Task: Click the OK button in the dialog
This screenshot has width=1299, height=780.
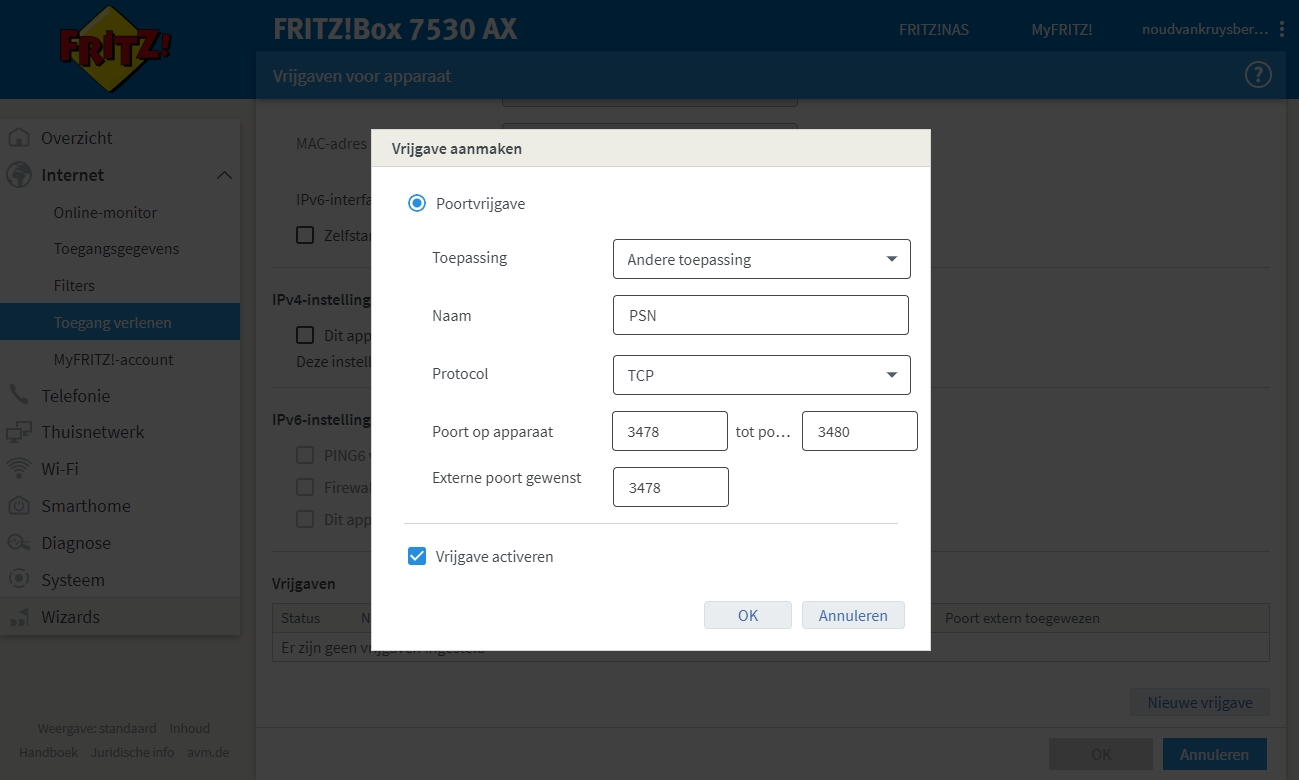Action: 747,615
